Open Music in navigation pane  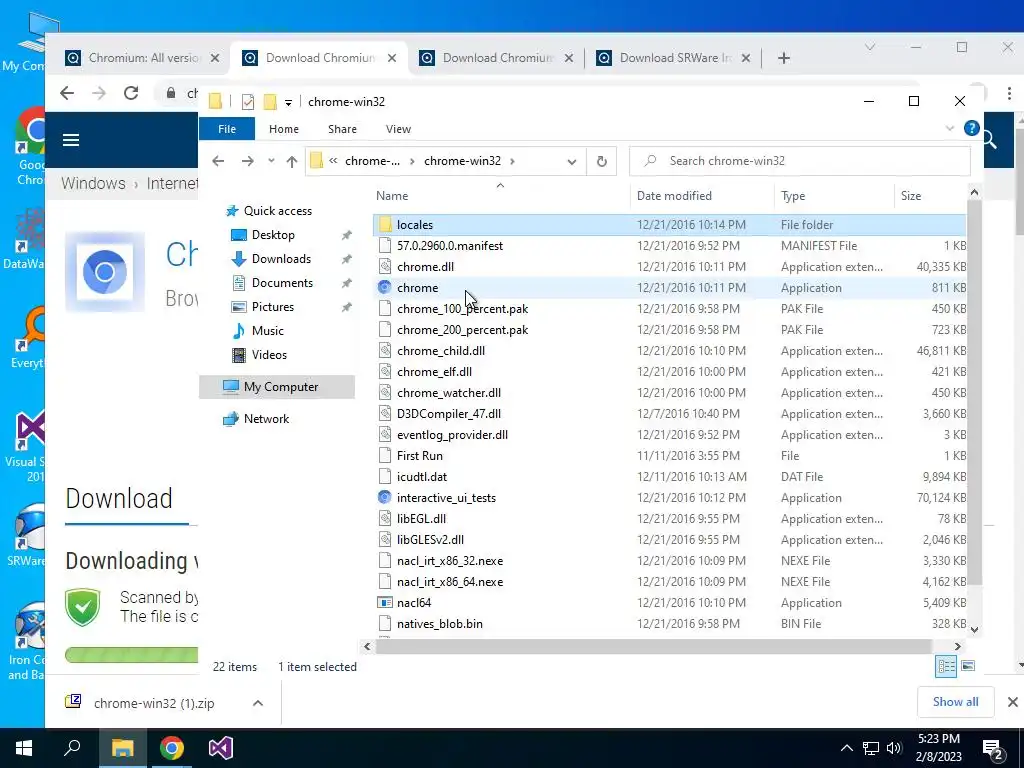tap(267, 331)
